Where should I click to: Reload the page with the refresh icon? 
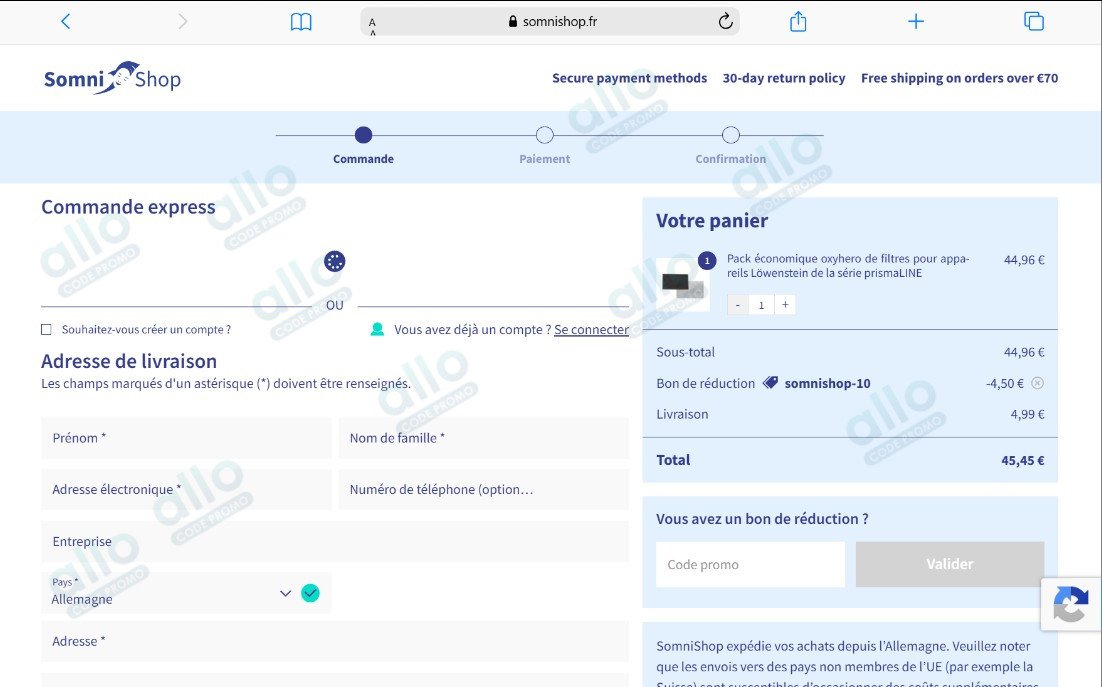pyautogui.click(x=725, y=21)
